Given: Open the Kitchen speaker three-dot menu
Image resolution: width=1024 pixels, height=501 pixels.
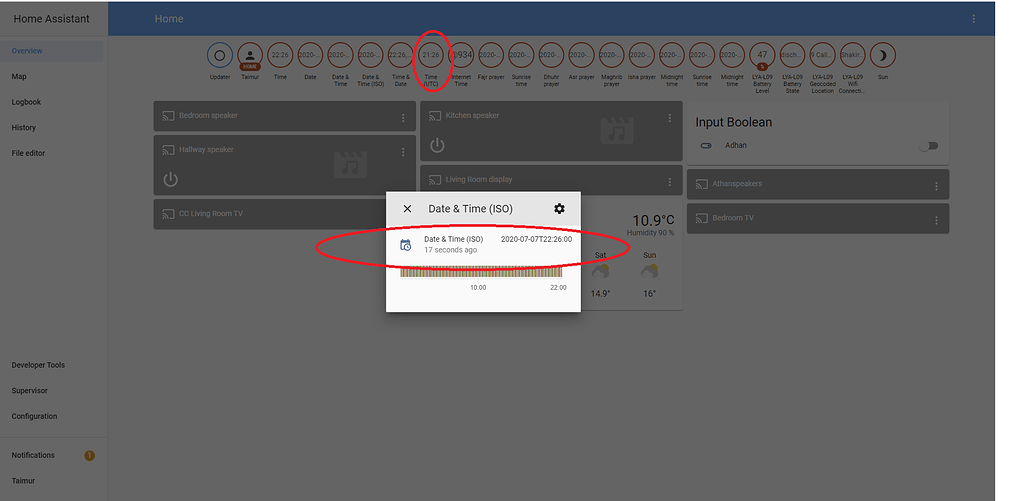Looking at the screenshot, I should [x=669, y=118].
